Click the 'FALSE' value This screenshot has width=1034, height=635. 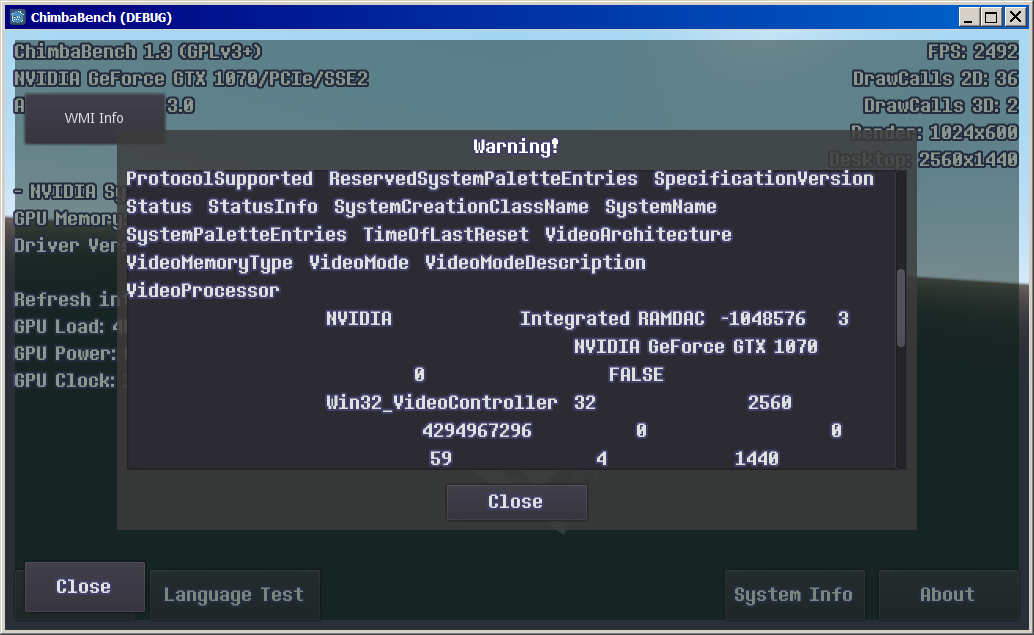(636, 375)
